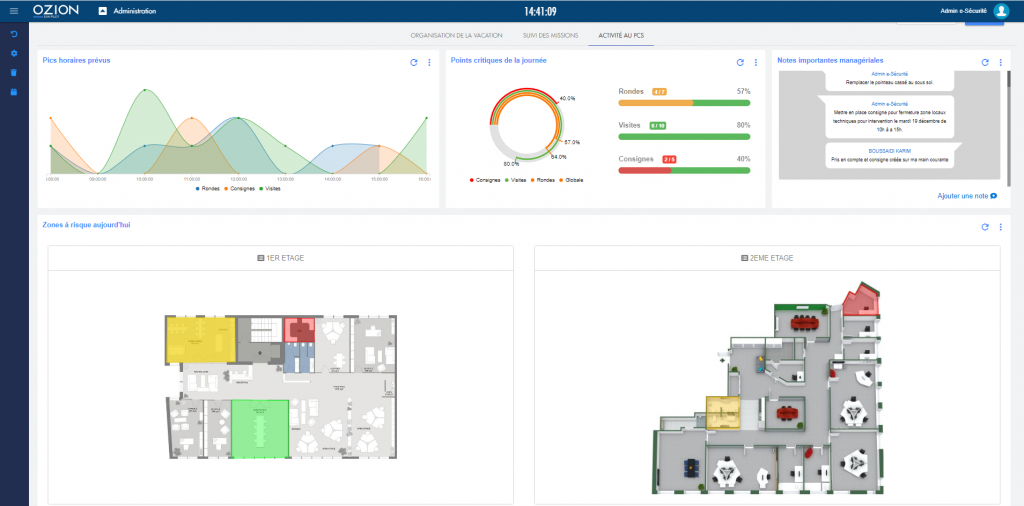This screenshot has width=1024, height=506.
Task: Click the 80.0% label on donut chart
Action: (511, 164)
